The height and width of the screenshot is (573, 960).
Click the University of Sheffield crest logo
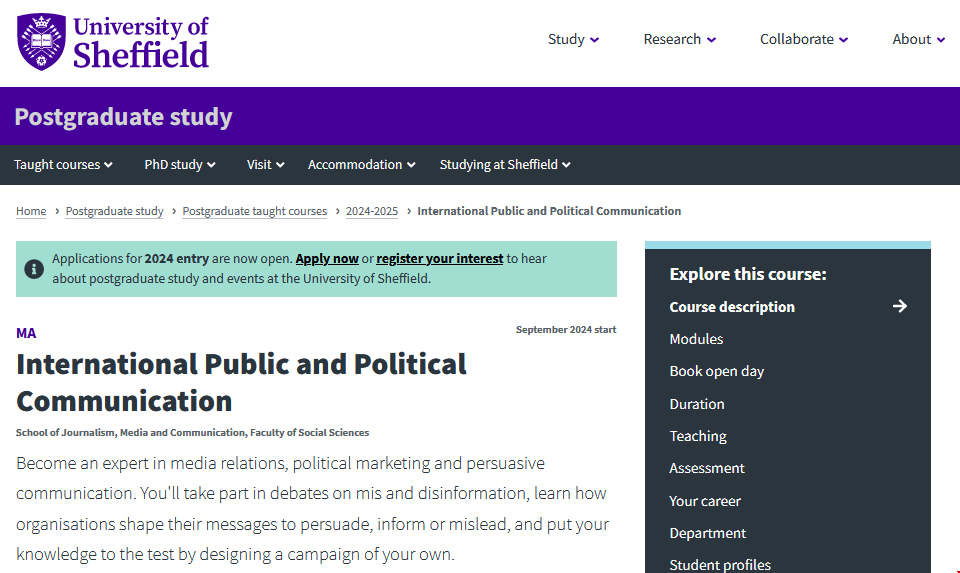41,42
